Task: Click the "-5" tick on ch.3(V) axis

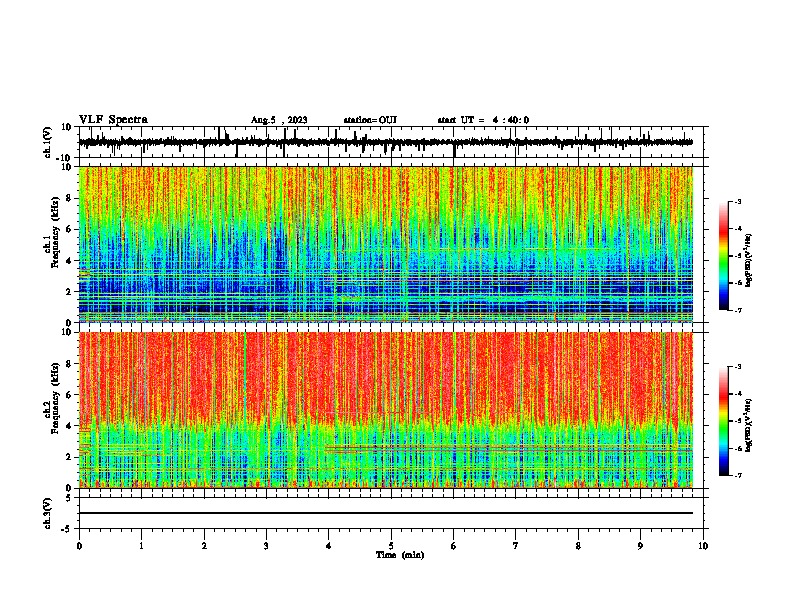Action: [x=68, y=529]
